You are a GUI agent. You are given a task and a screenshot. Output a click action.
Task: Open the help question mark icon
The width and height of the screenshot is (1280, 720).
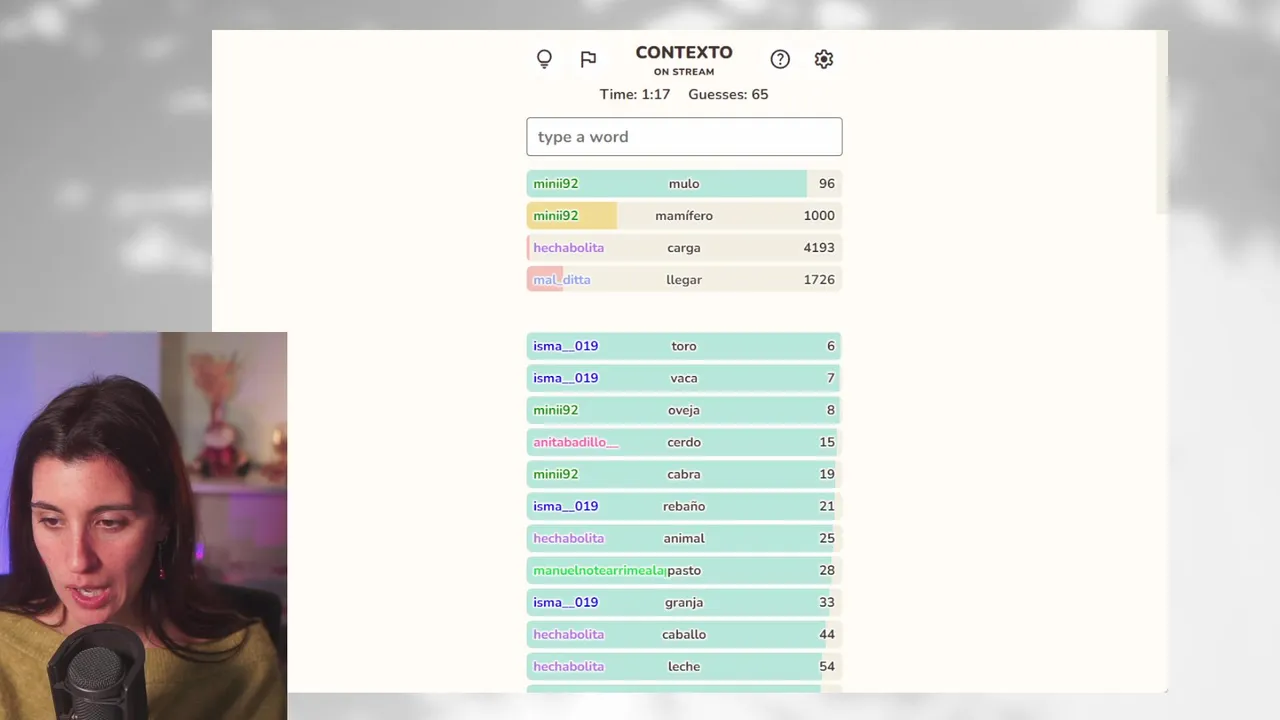click(780, 59)
